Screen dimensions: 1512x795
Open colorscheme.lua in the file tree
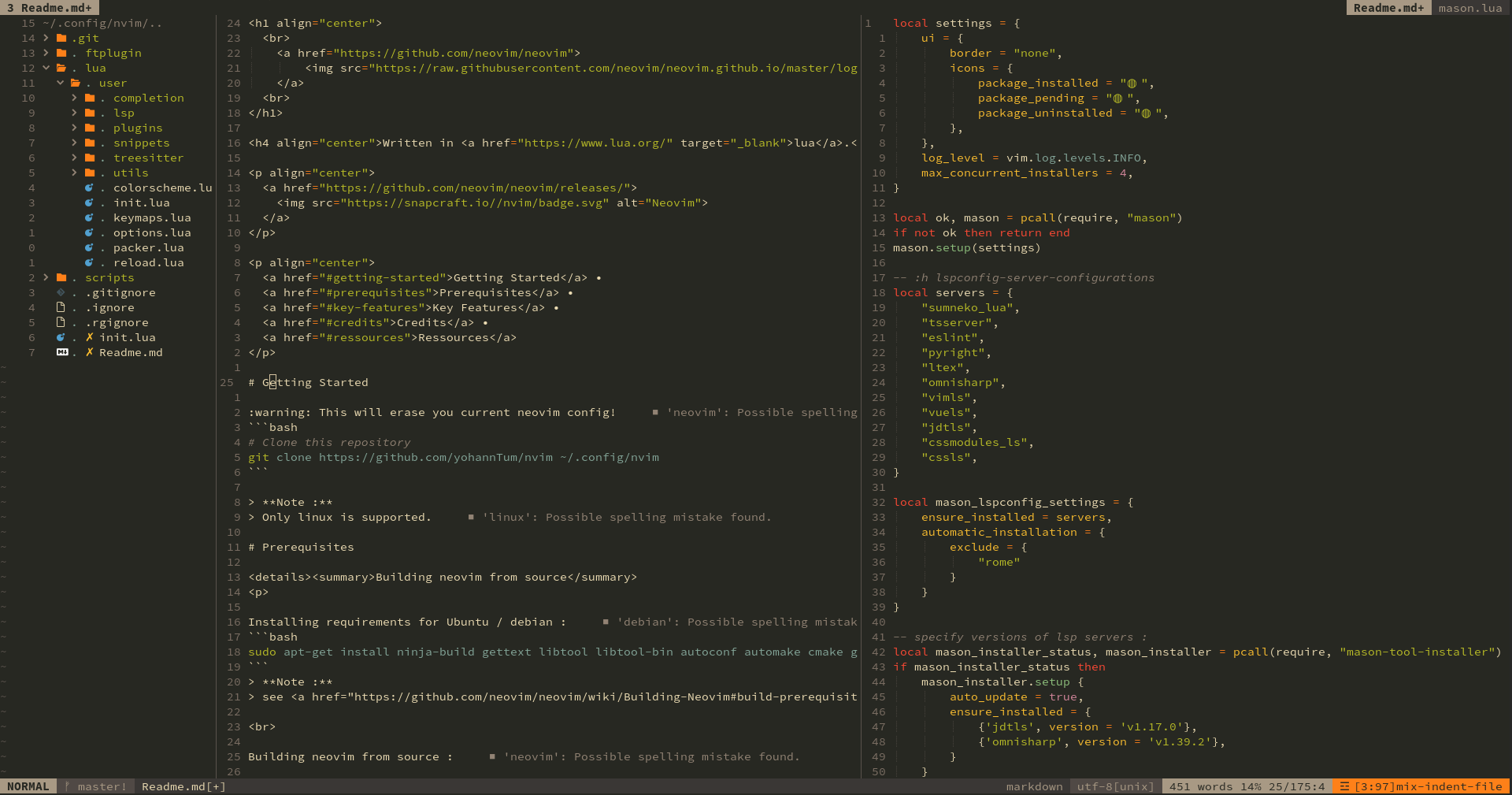click(x=162, y=188)
